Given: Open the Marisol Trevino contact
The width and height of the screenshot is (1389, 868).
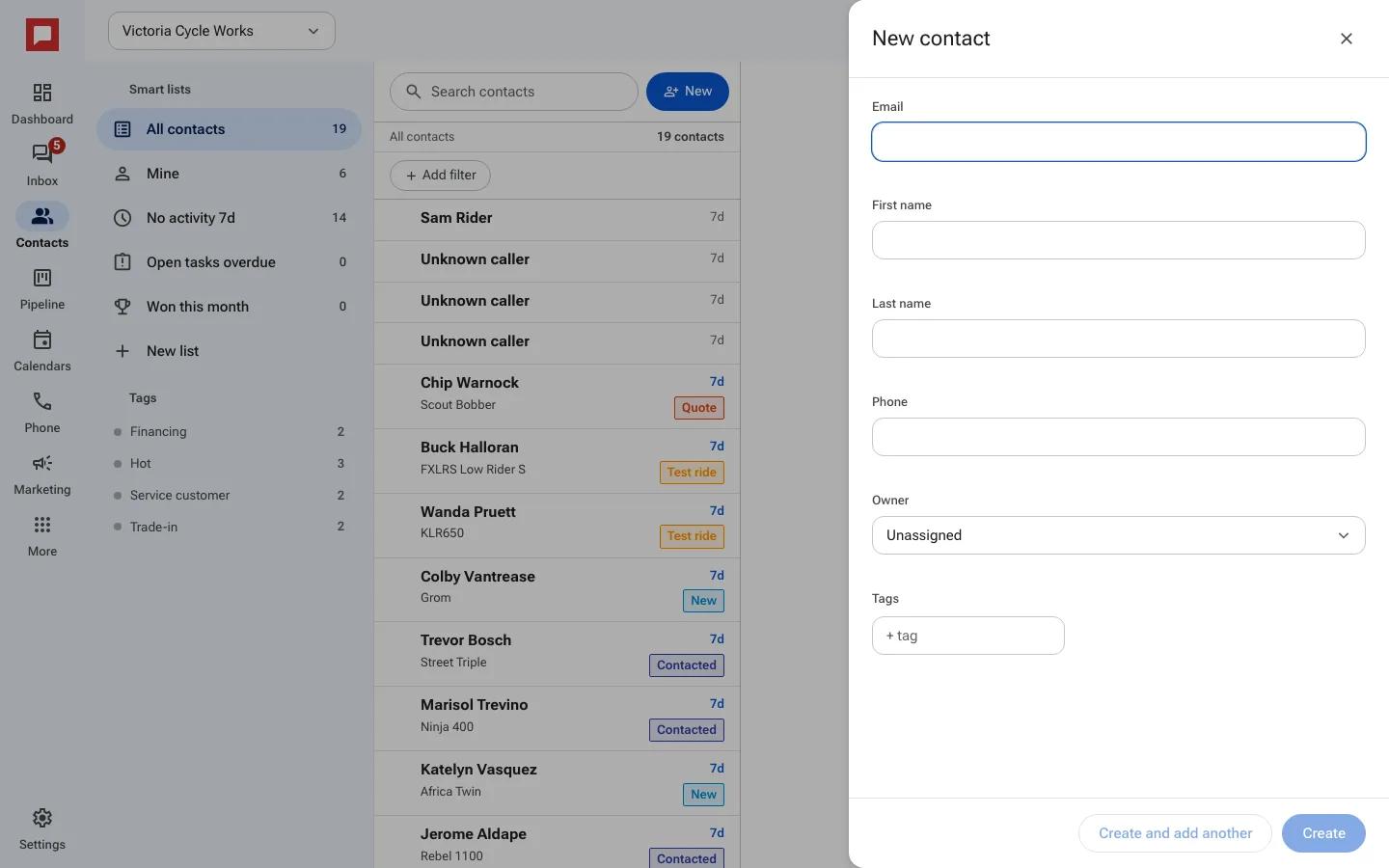Looking at the screenshot, I should pos(557,719).
